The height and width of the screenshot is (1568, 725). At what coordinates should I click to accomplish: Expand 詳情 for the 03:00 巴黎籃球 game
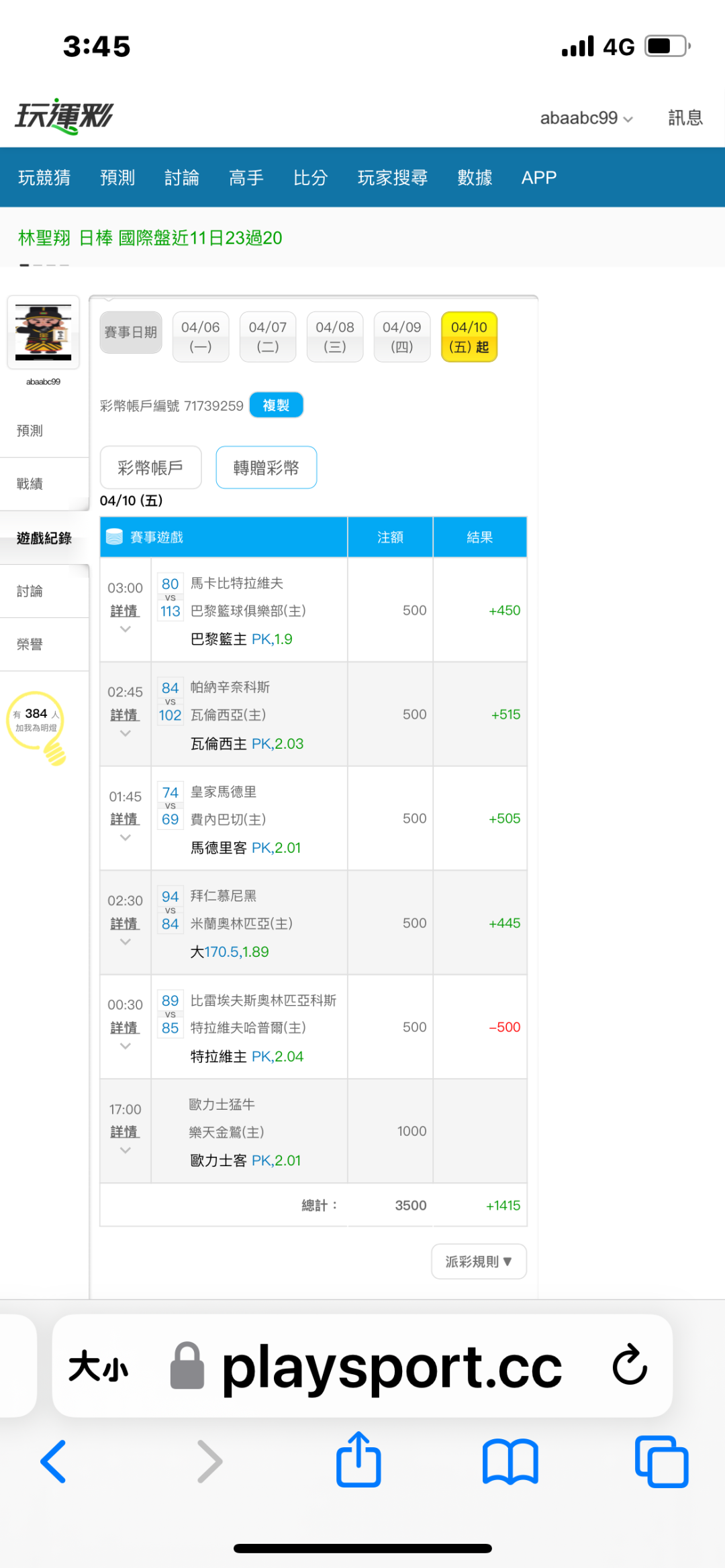[125, 612]
